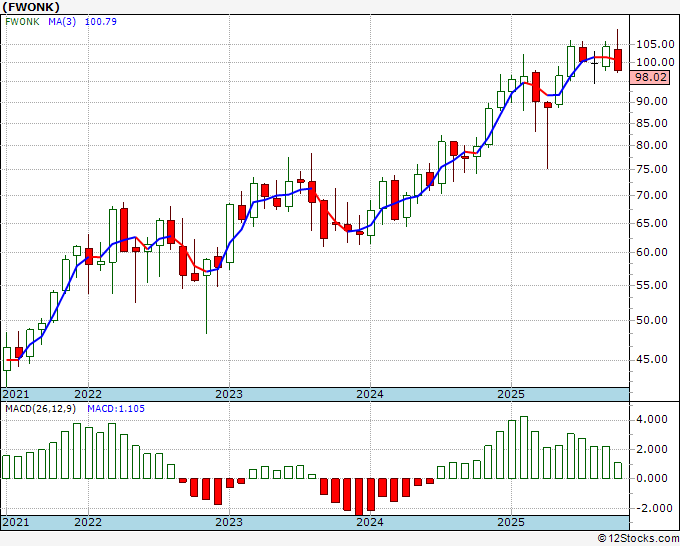
Task: Click the 45.00 price axis label
Action: coord(652,360)
